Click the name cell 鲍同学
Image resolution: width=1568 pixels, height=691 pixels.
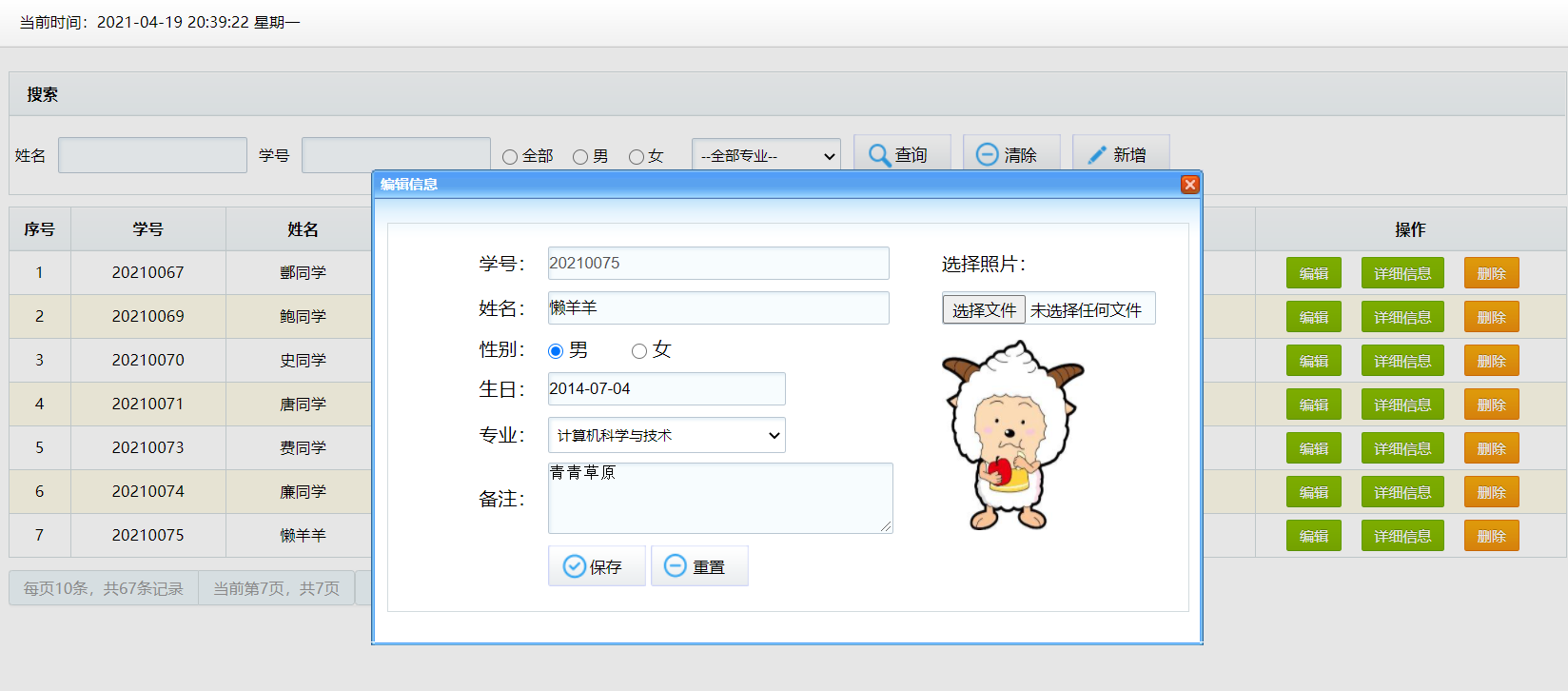[x=303, y=317]
